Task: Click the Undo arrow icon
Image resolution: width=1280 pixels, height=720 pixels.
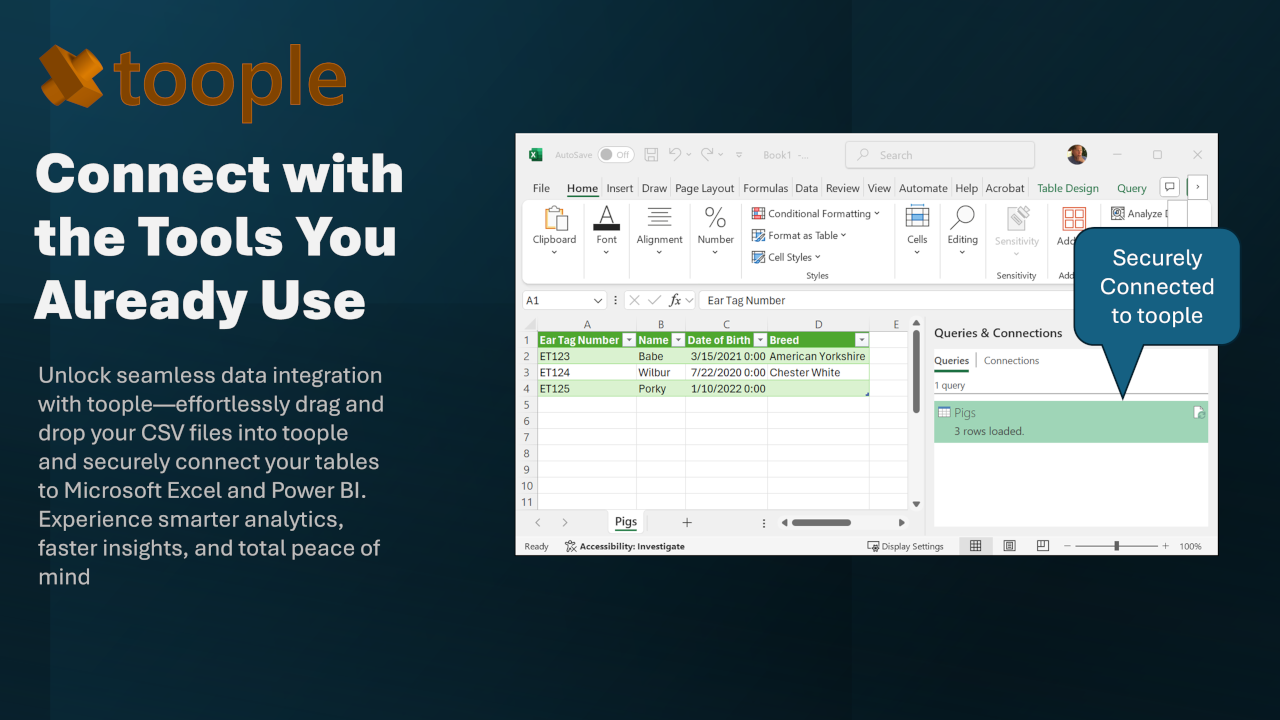Action: coord(675,155)
